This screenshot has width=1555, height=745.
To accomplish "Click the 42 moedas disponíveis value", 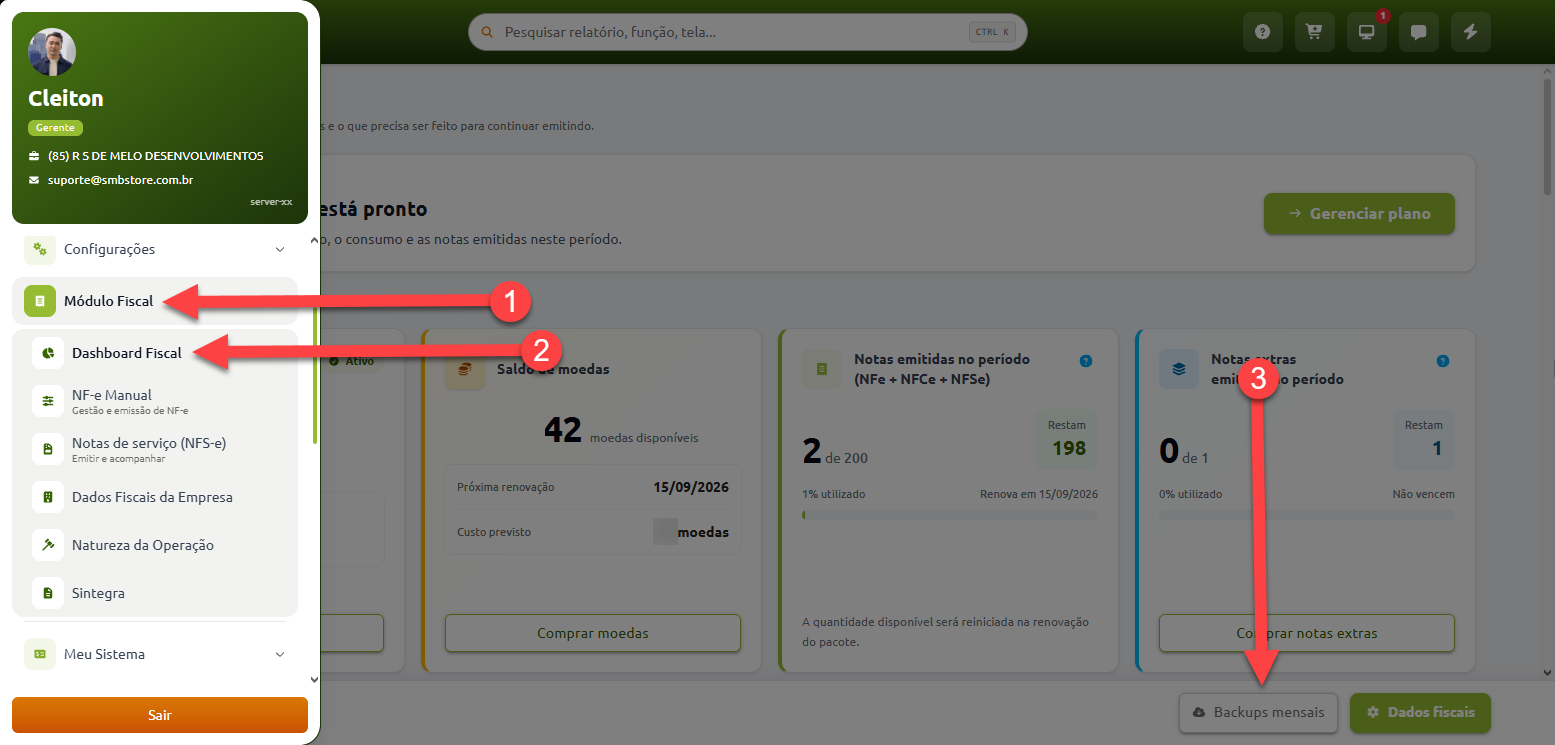I will [621, 431].
